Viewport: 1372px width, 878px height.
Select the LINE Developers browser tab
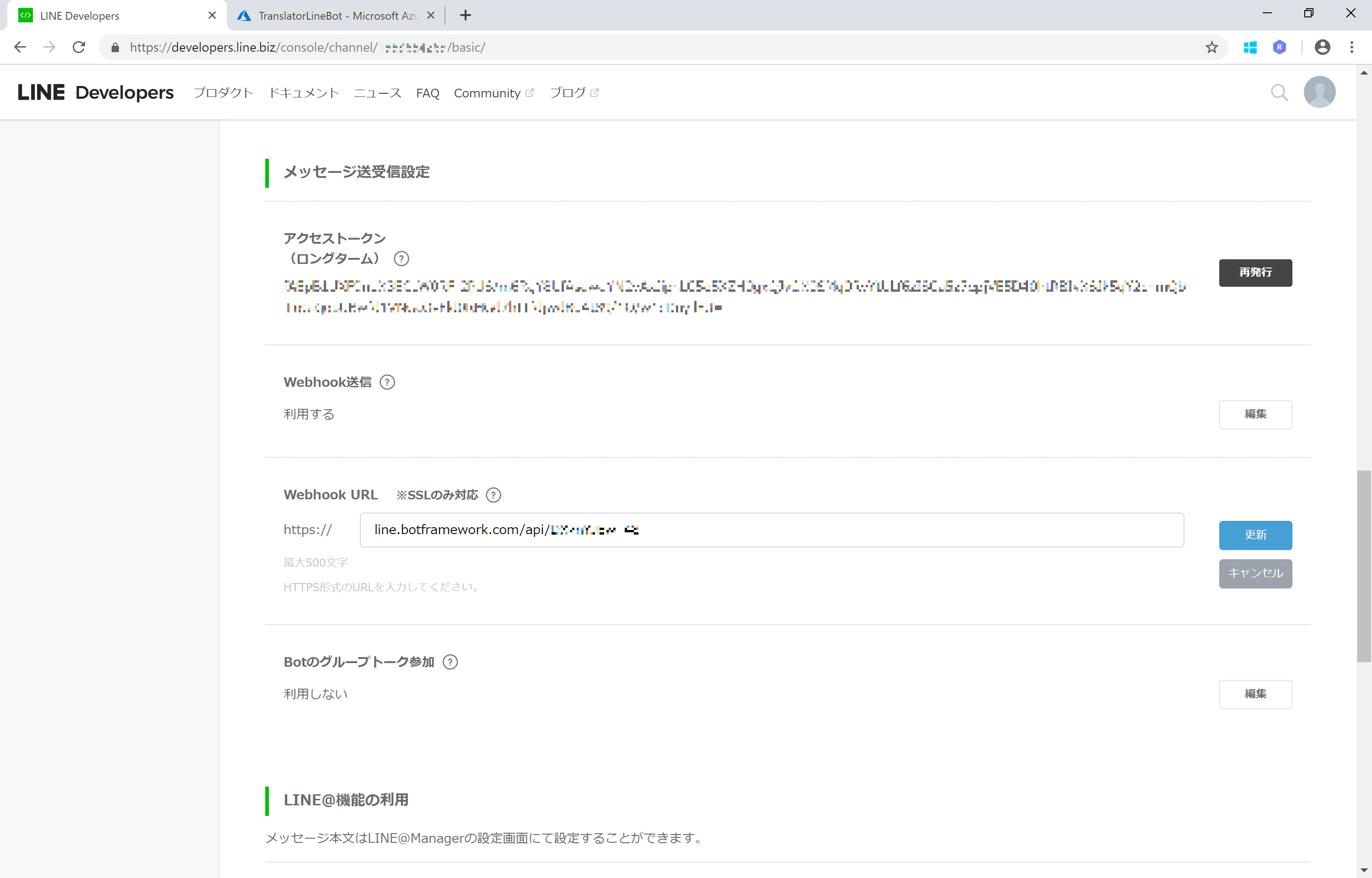[x=117, y=16]
